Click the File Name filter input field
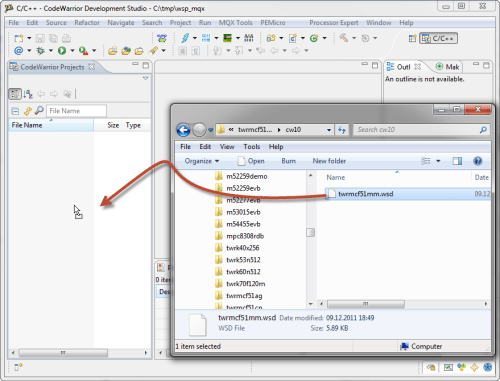 76,111
